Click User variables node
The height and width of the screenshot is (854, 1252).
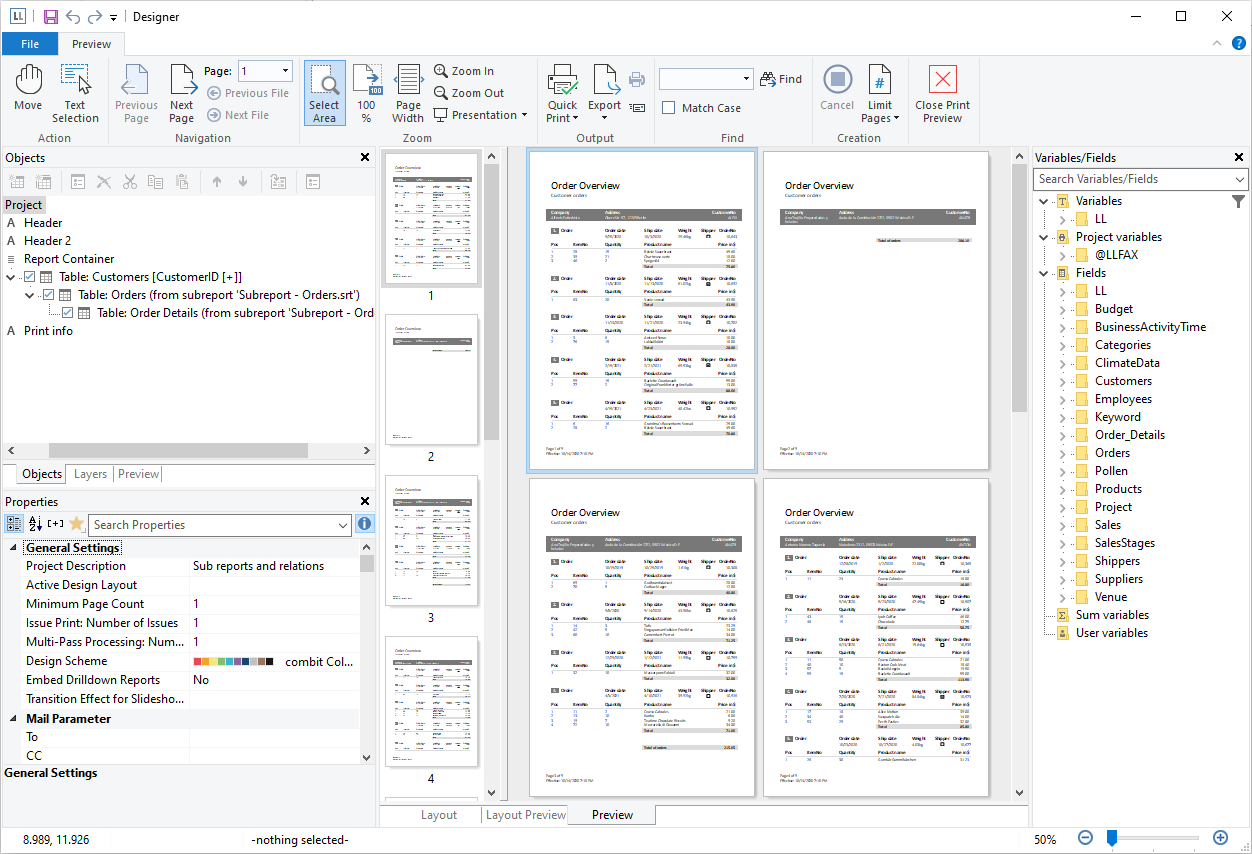pyautogui.click(x=1111, y=633)
